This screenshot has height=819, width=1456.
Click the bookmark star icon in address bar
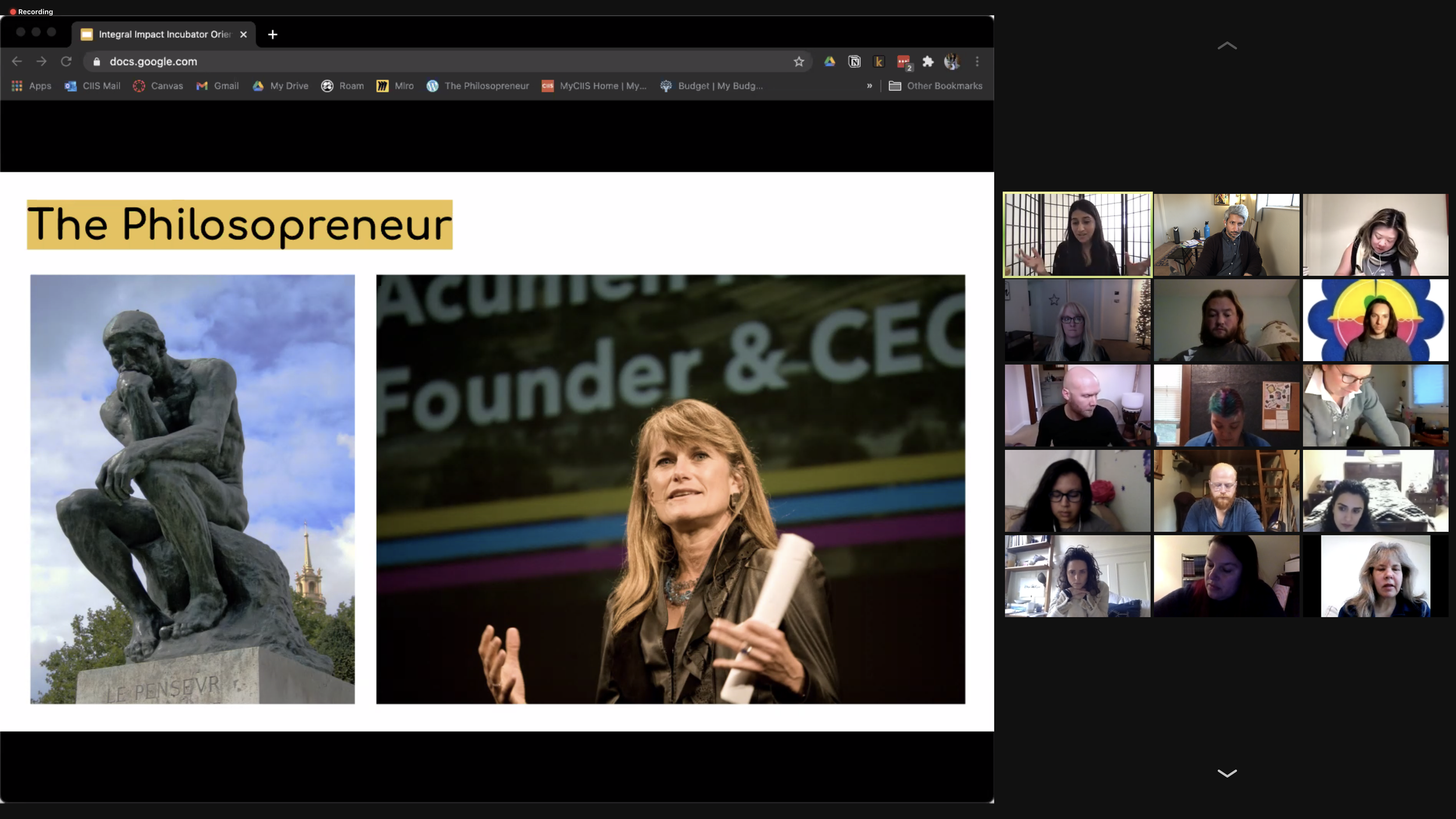798,62
